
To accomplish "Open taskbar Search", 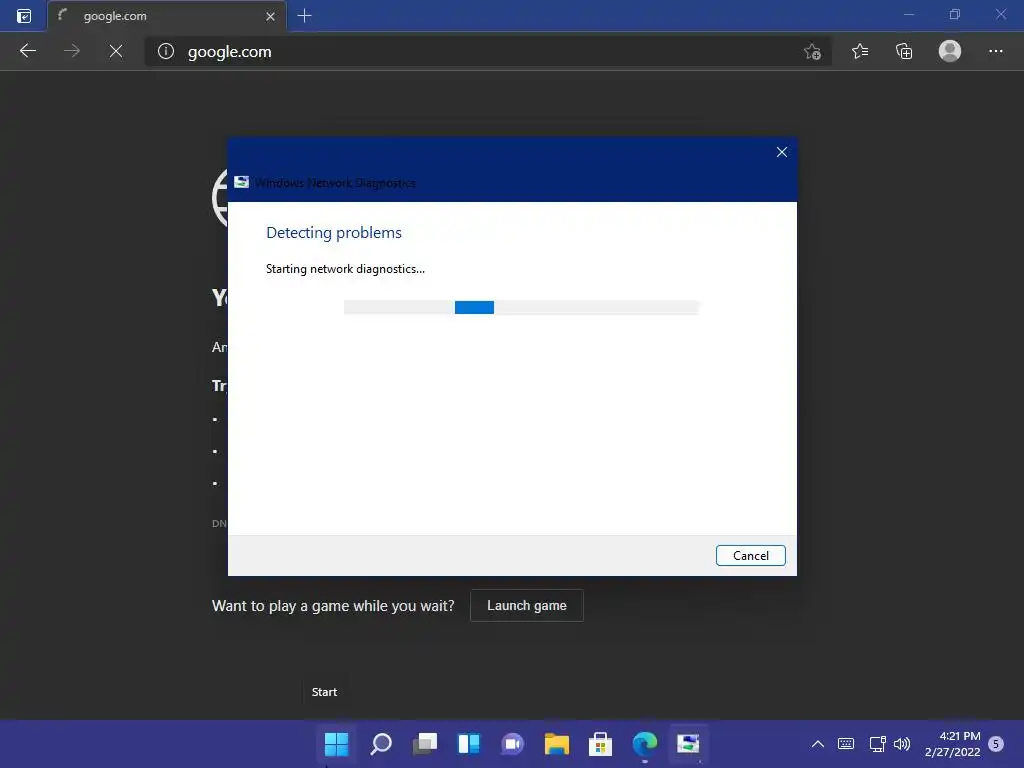I will (381, 743).
